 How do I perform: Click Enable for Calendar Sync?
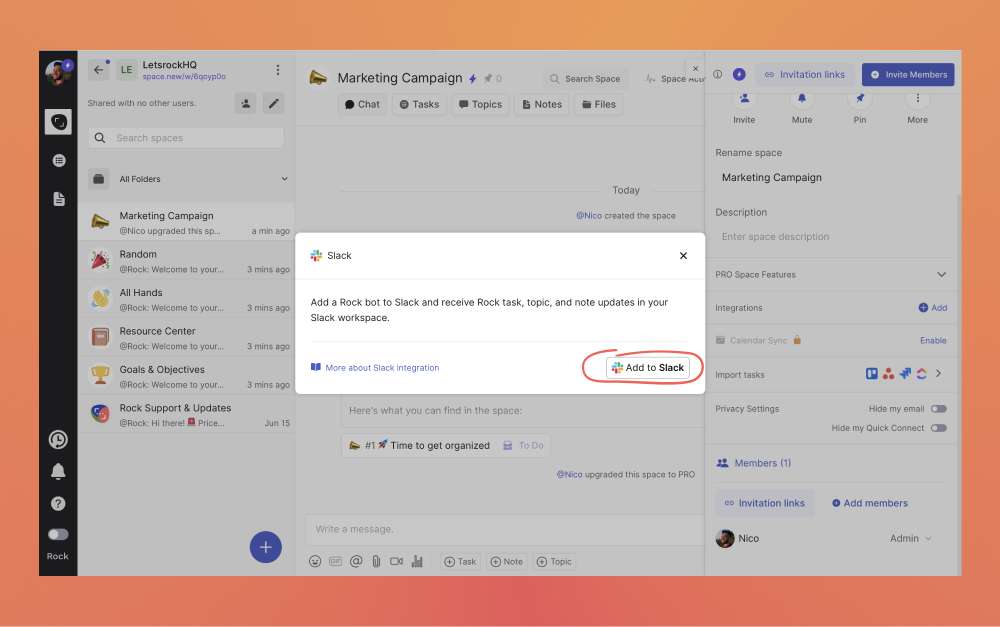click(933, 341)
